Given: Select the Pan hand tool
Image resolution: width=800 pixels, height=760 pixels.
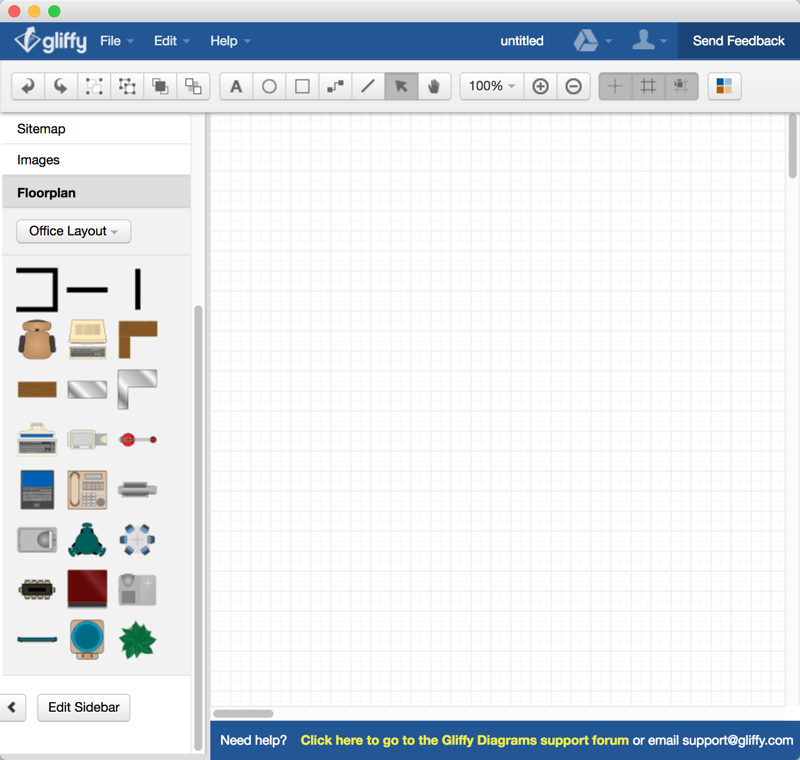Looking at the screenshot, I should pyautogui.click(x=434, y=86).
